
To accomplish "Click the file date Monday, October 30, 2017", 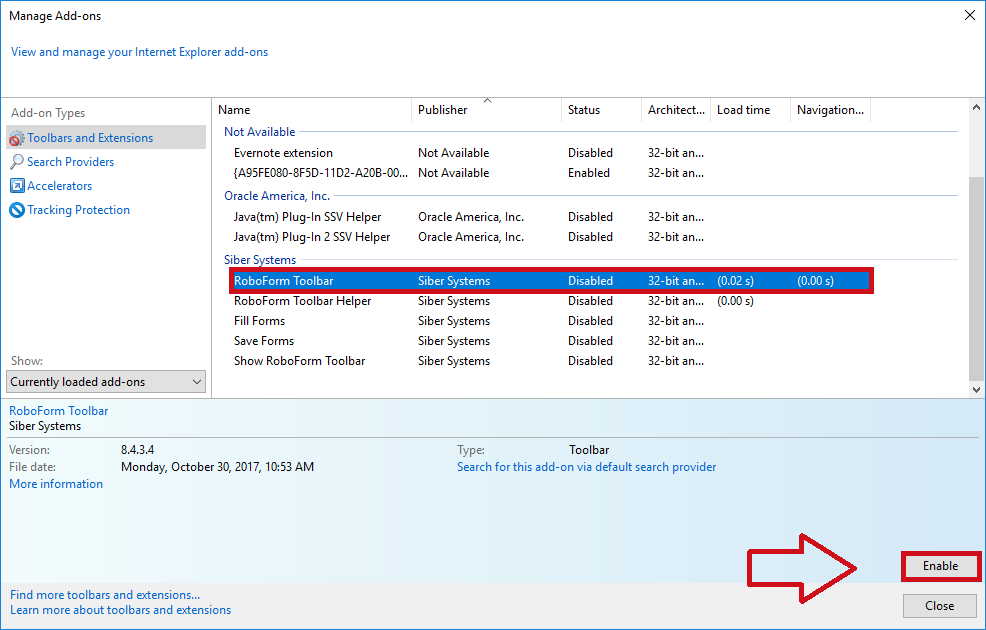I will click(217, 467).
